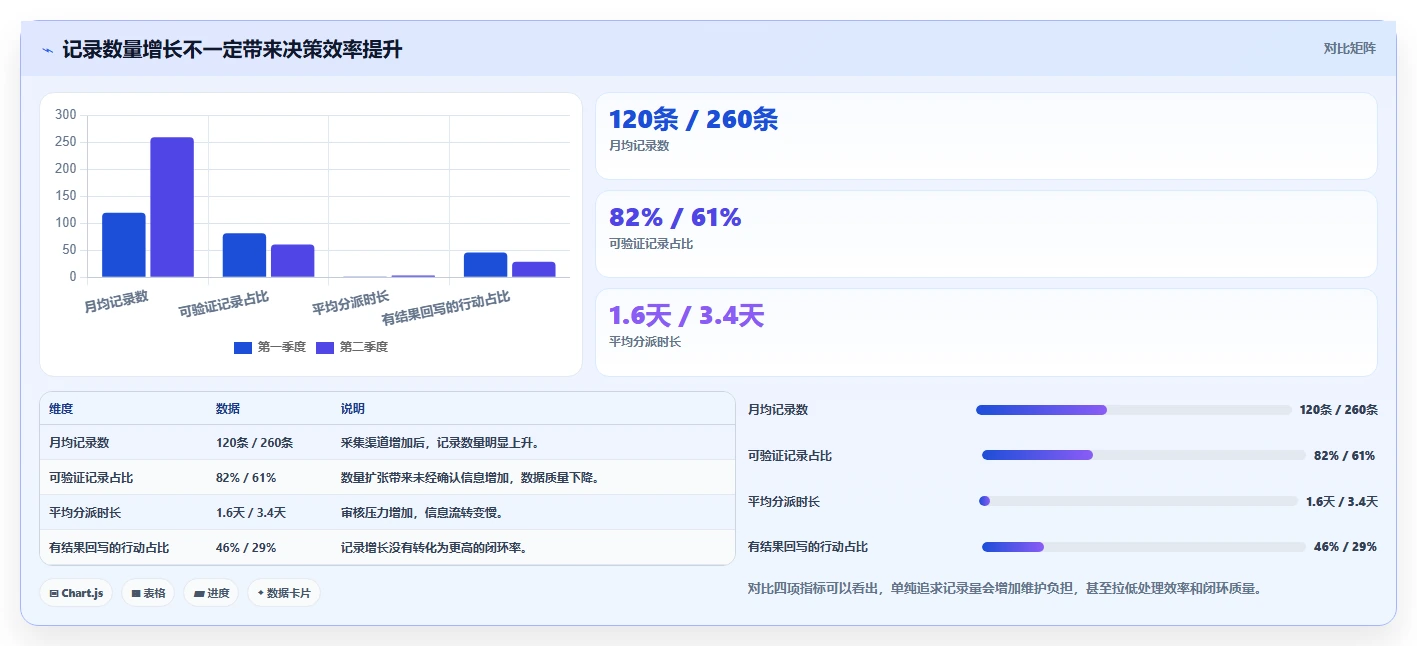Click the 对比矩阵 label at top right
Image resolution: width=1417 pixels, height=646 pixels.
tap(1349, 48)
